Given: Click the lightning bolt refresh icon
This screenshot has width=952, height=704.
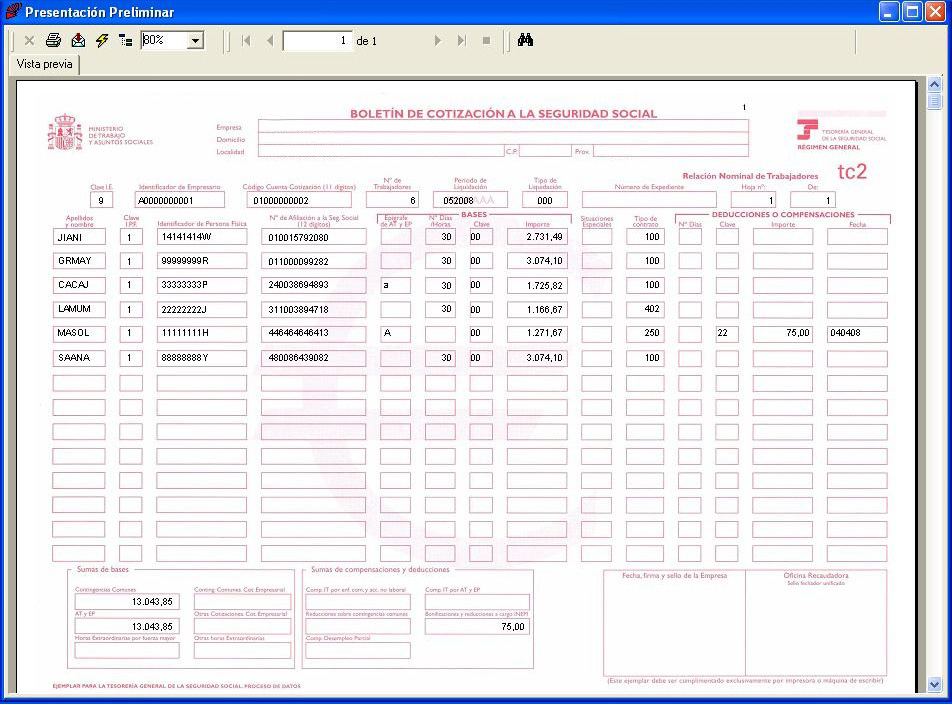Looking at the screenshot, I should (x=102, y=41).
